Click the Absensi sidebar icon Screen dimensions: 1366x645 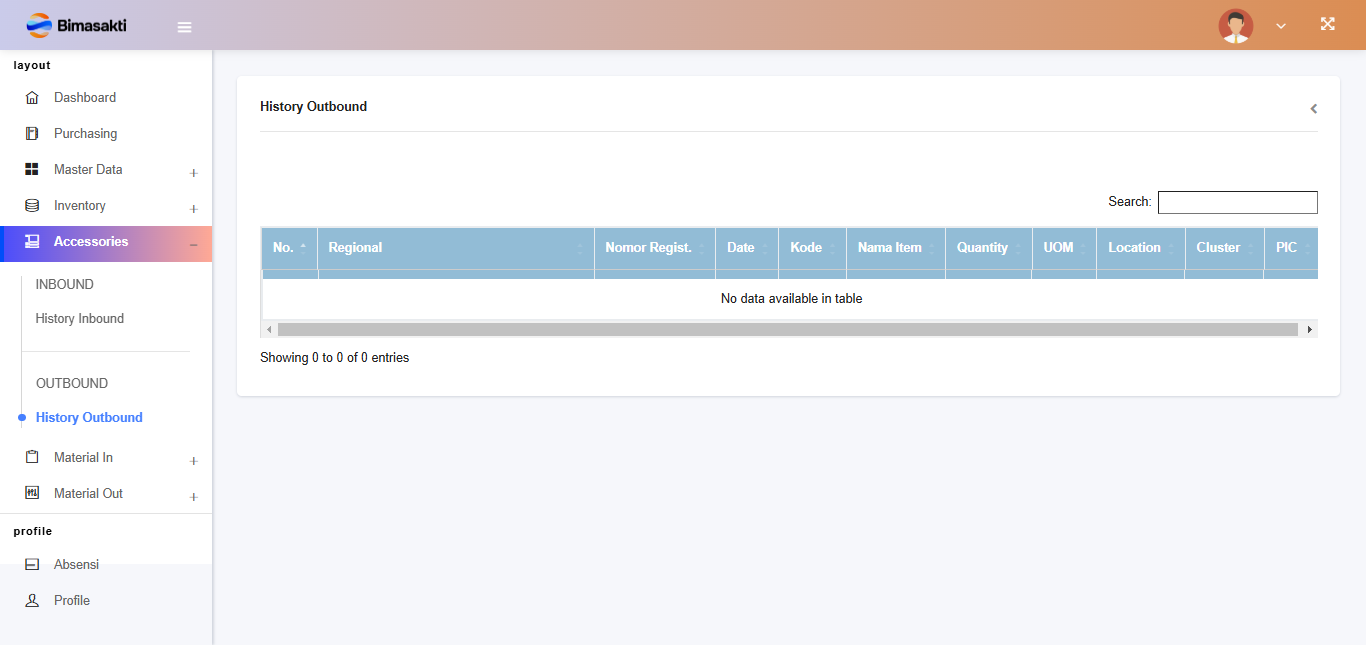(32, 565)
